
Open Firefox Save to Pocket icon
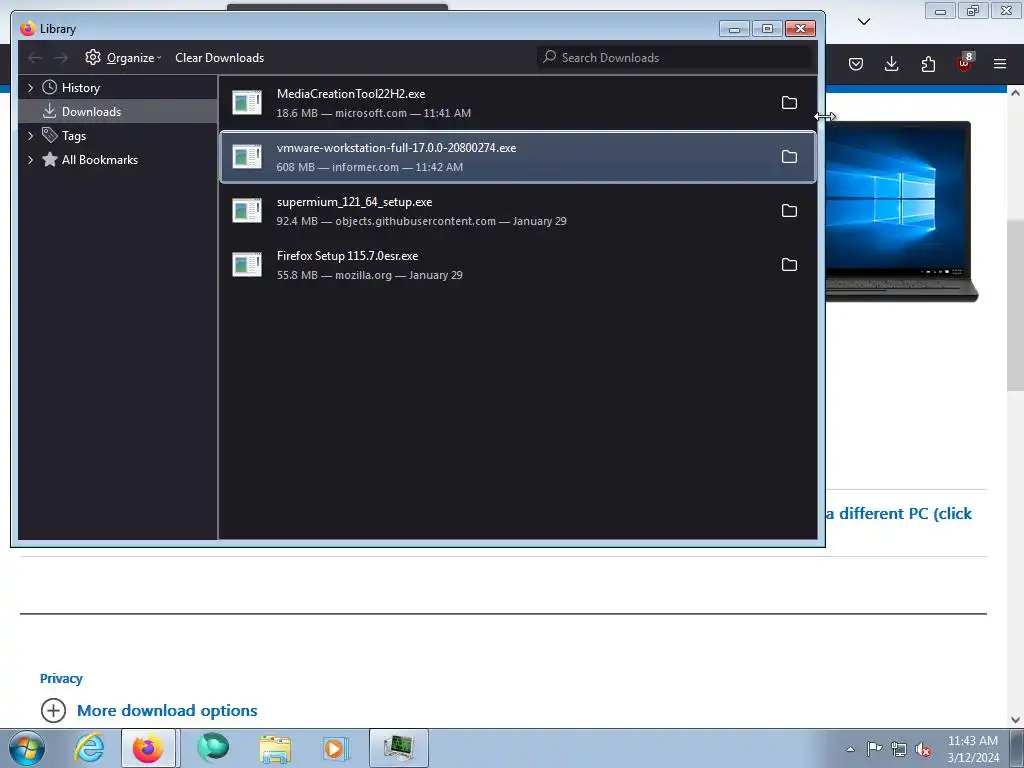(856, 64)
